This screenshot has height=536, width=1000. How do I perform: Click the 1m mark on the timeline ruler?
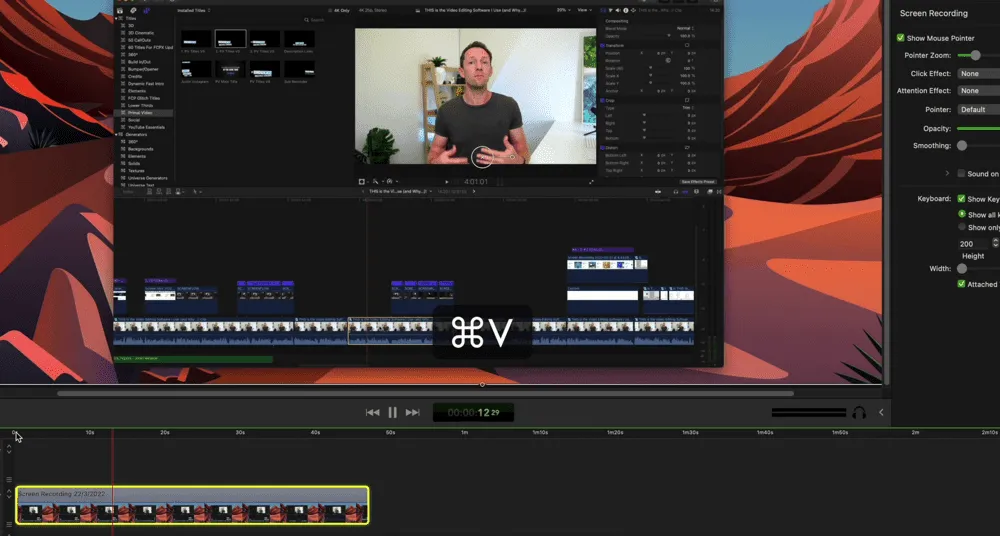[x=465, y=433]
